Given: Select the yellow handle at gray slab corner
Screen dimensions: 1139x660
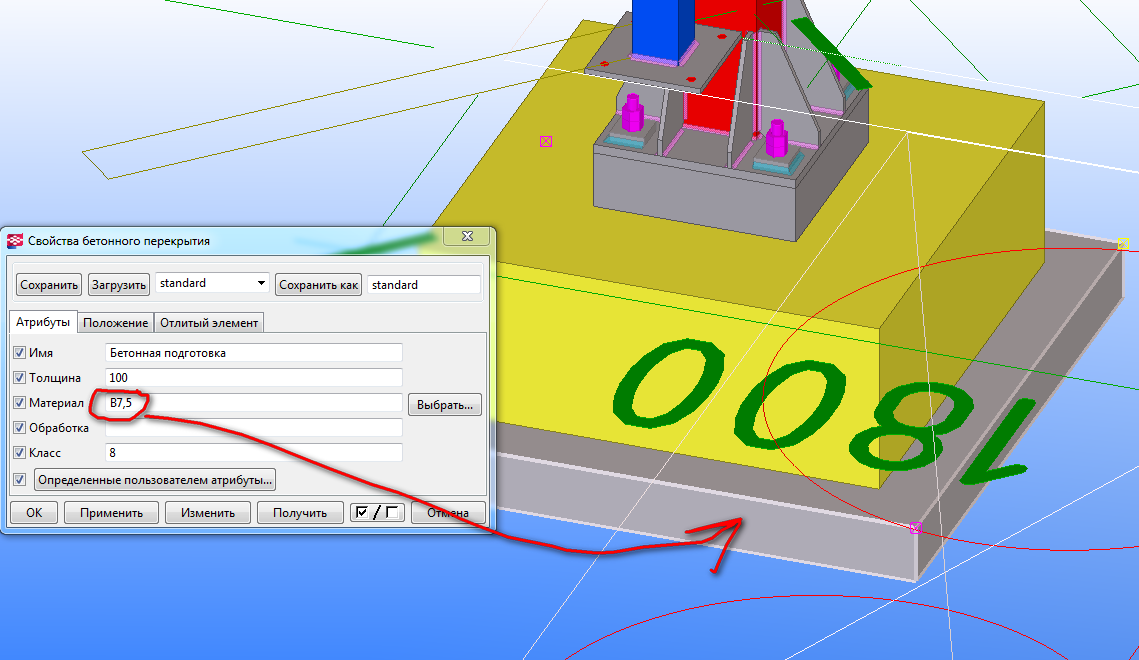Looking at the screenshot, I should point(1123,243).
